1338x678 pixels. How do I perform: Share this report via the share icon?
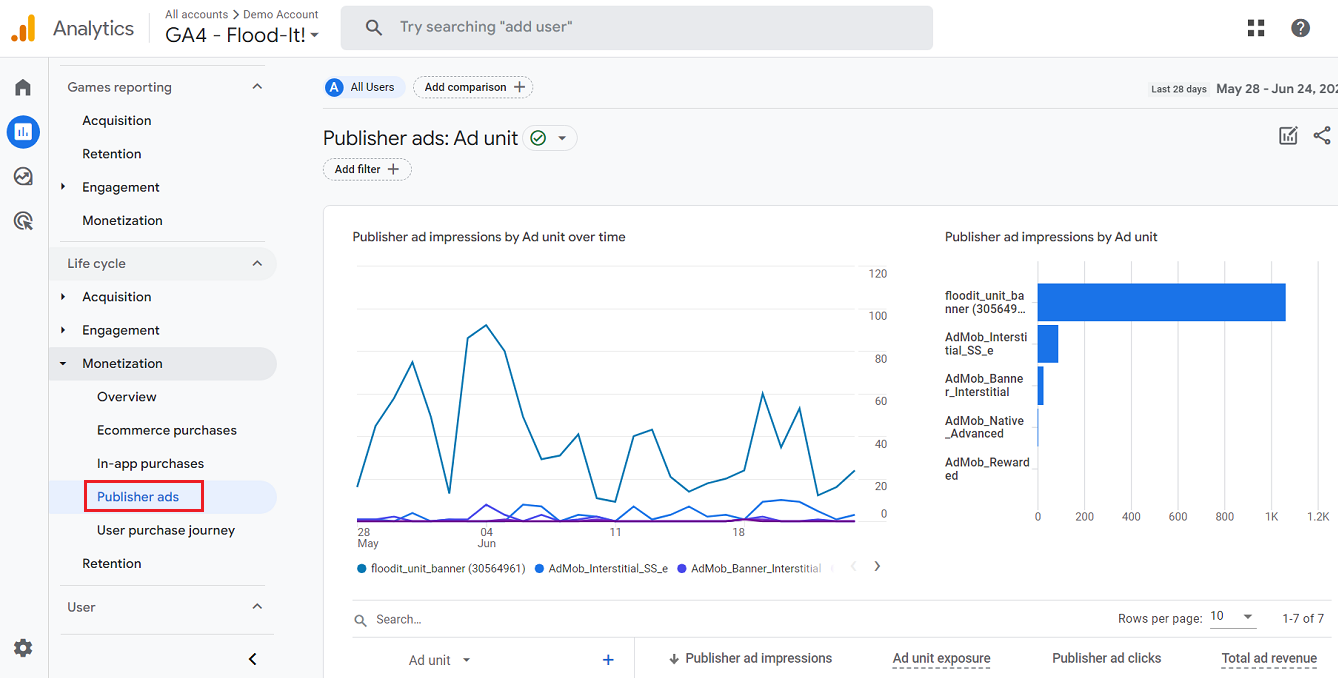(x=1322, y=135)
